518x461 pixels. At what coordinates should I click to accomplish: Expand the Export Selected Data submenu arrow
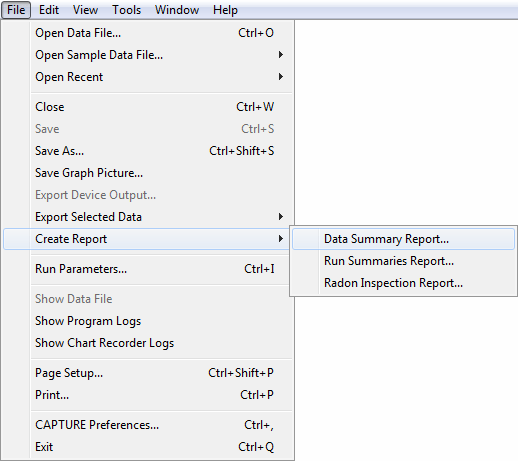(x=281, y=217)
